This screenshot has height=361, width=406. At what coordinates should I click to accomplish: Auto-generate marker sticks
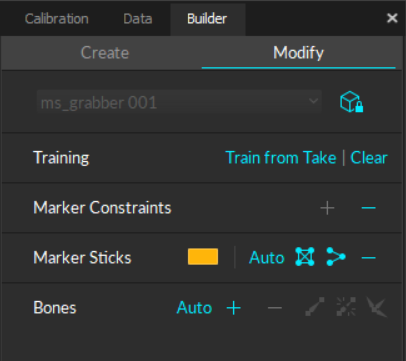pos(267,258)
